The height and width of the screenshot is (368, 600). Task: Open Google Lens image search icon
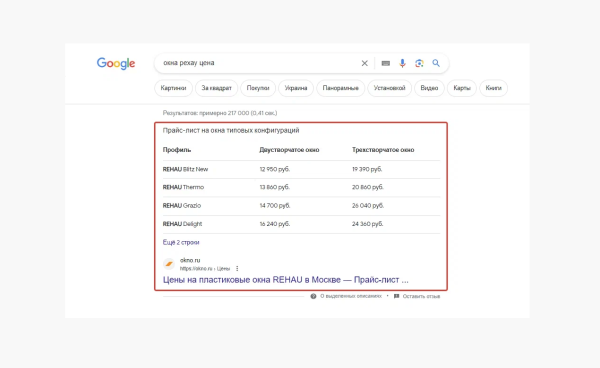(419, 63)
